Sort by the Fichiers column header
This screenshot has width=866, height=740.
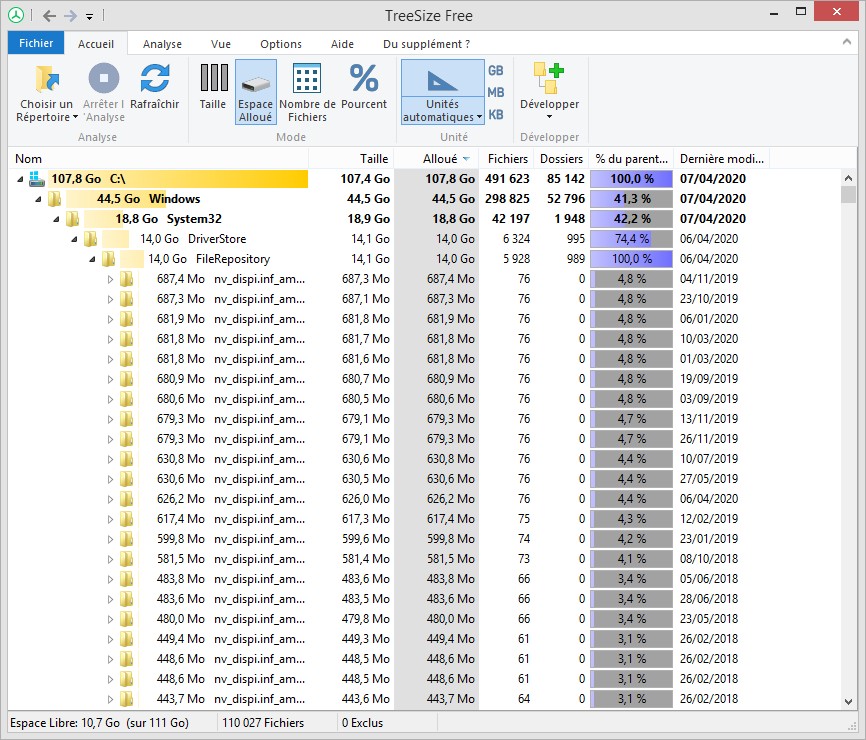coord(507,158)
